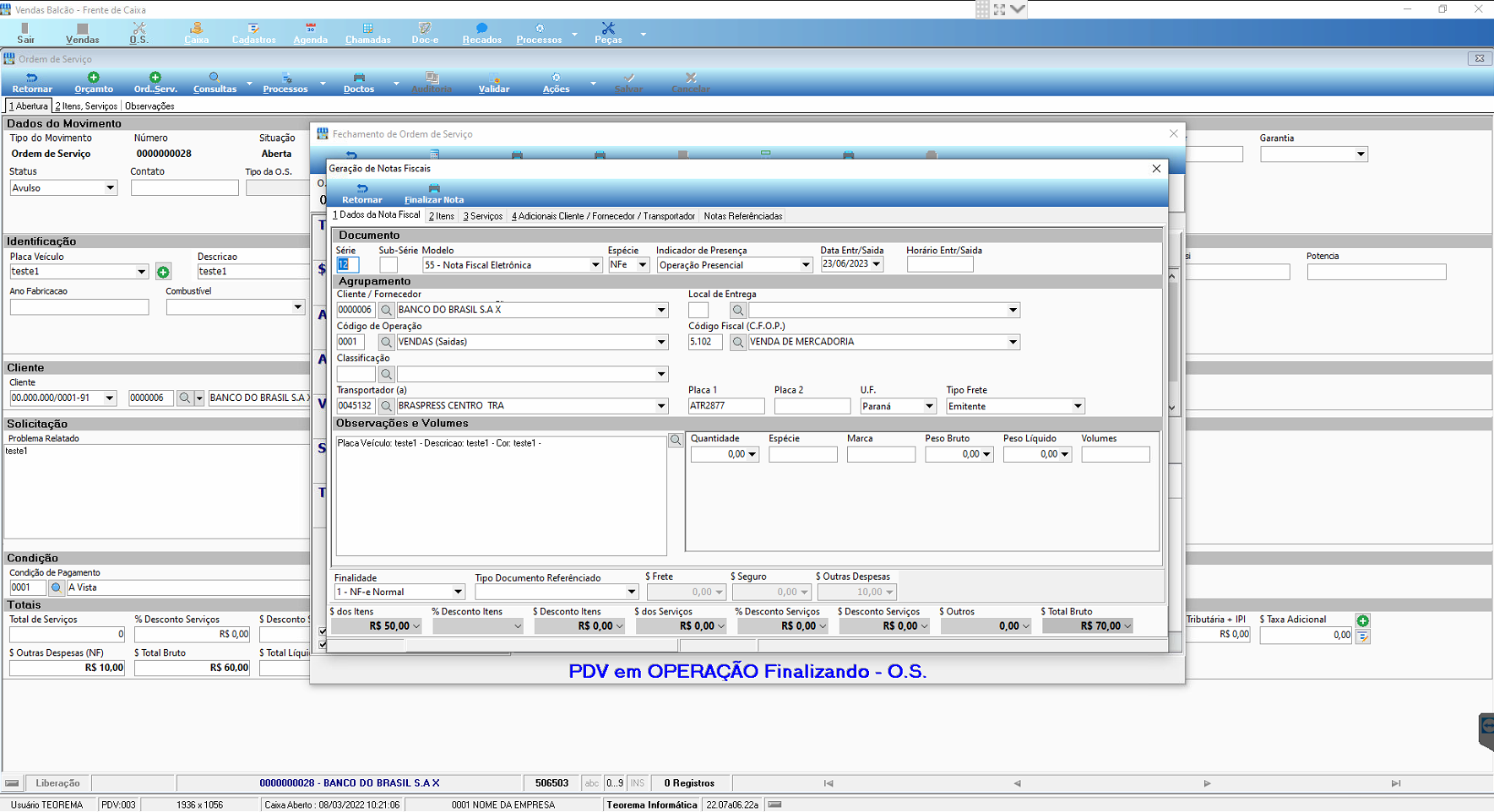This screenshot has height=812, width=1494.
Task: Click Finalizar Nota icon
Action: [x=434, y=194]
